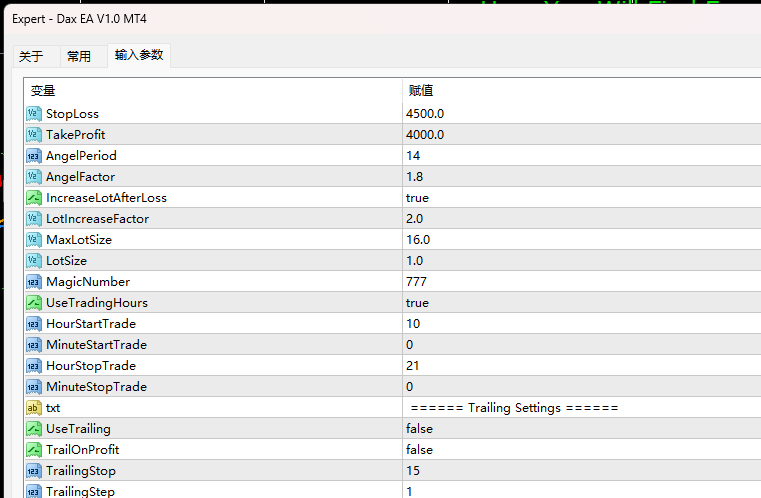Click the integer icon beside TrailingStop
This screenshot has width=761, height=498.
pyautogui.click(x=34, y=471)
